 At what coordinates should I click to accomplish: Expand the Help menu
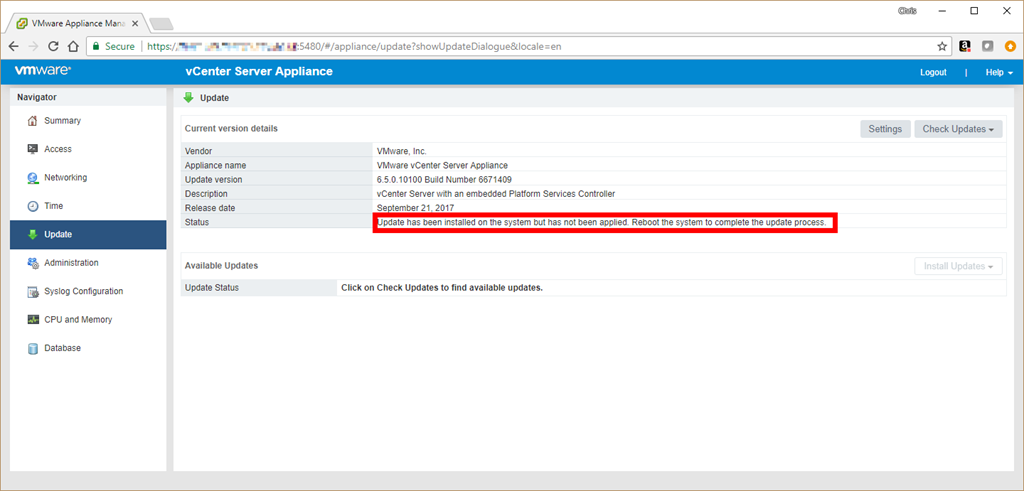tap(999, 72)
